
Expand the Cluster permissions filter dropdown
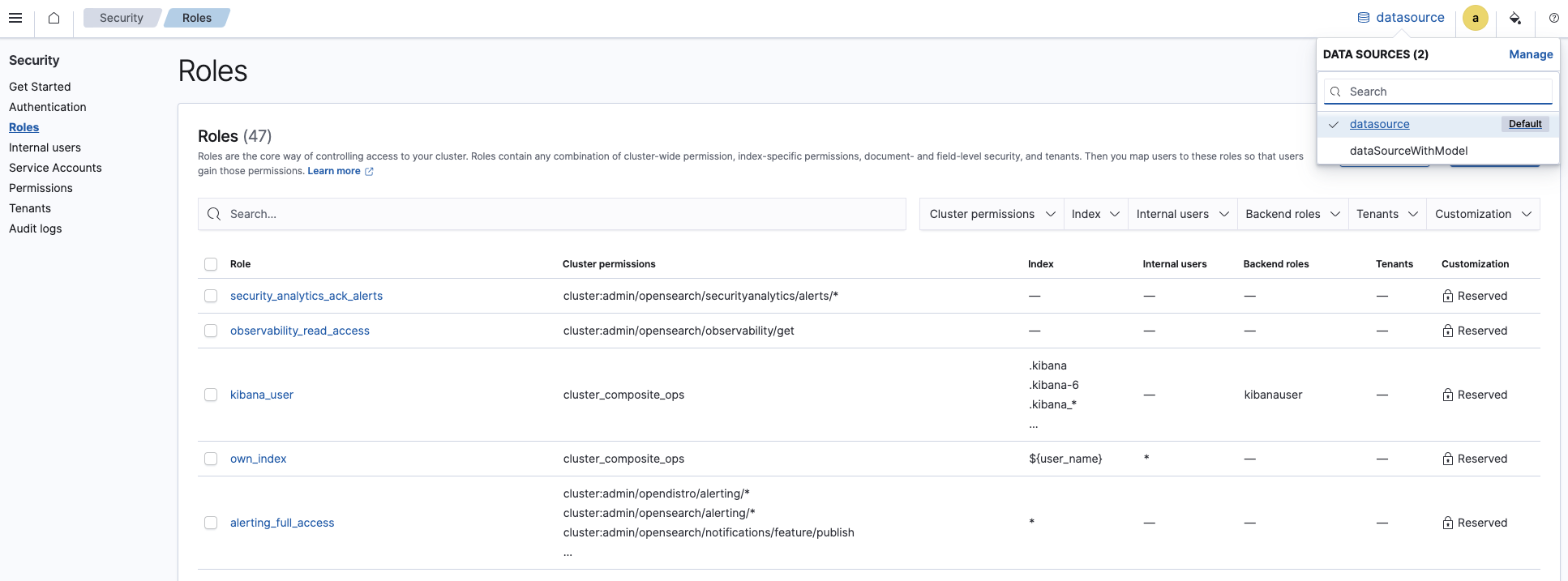992,214
